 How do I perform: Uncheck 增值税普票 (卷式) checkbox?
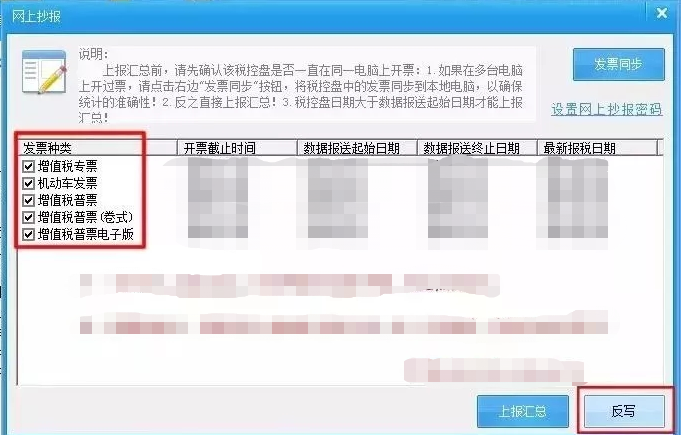29,217
